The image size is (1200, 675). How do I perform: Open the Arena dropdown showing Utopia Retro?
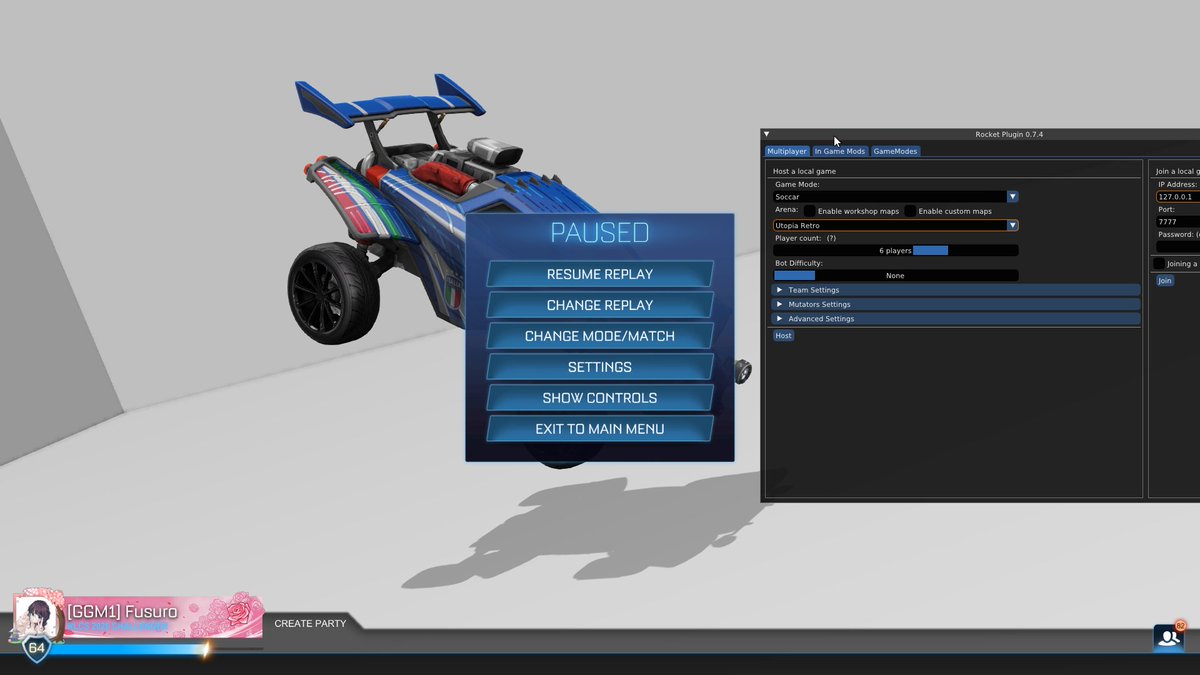(x=896, y=226)
